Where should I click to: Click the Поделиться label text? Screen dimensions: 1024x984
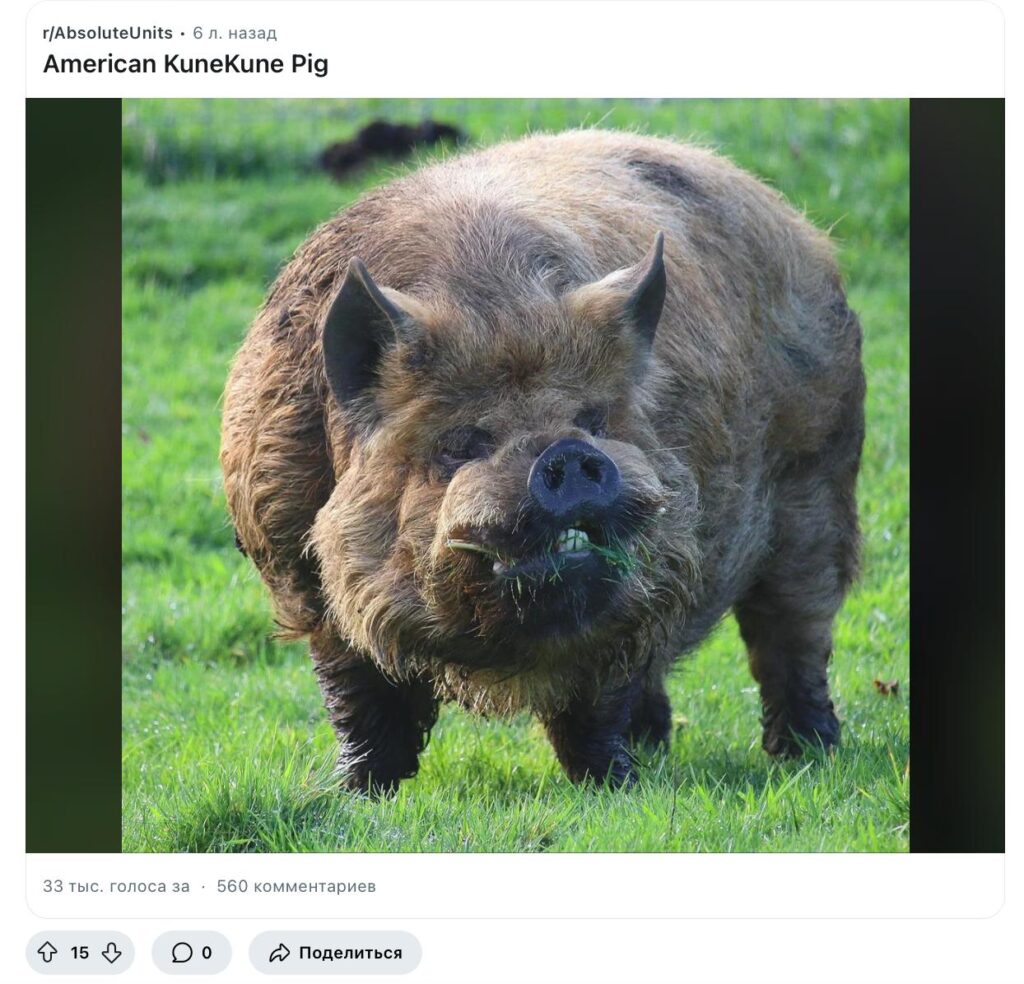[350, 953]
